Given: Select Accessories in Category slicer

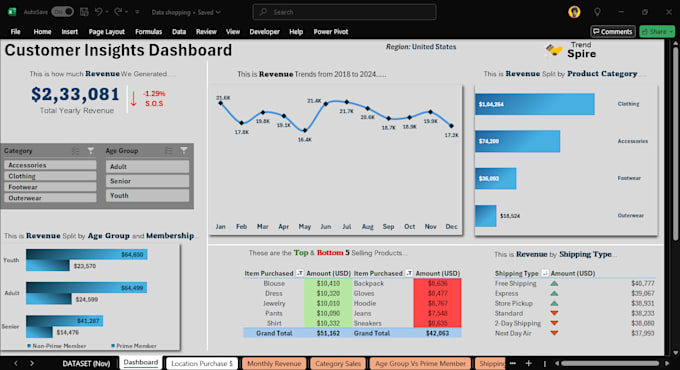Looking at the screenshot, I should pyautogui.click(x=50, y=165).
